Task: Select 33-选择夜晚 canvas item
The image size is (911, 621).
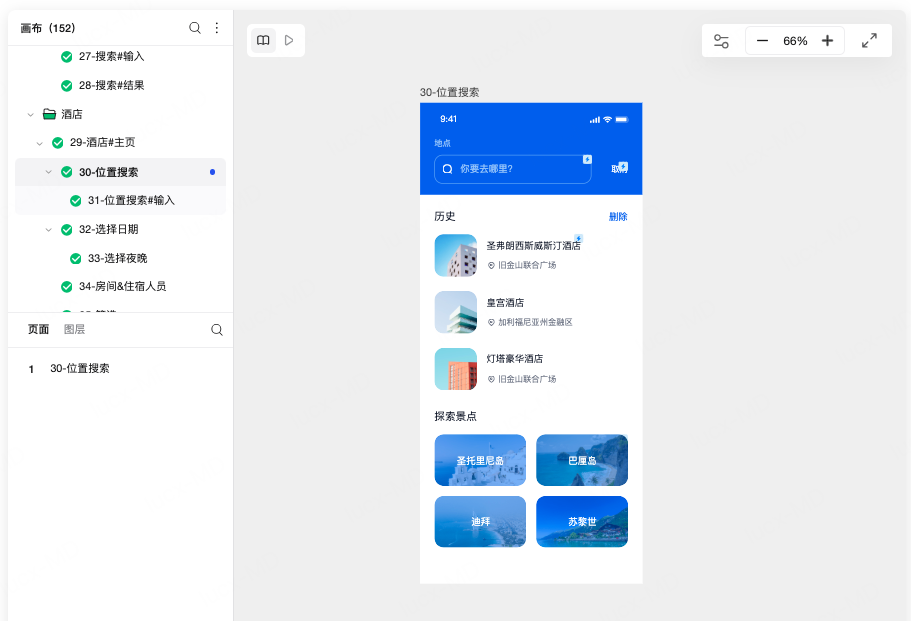Action: 117,259
